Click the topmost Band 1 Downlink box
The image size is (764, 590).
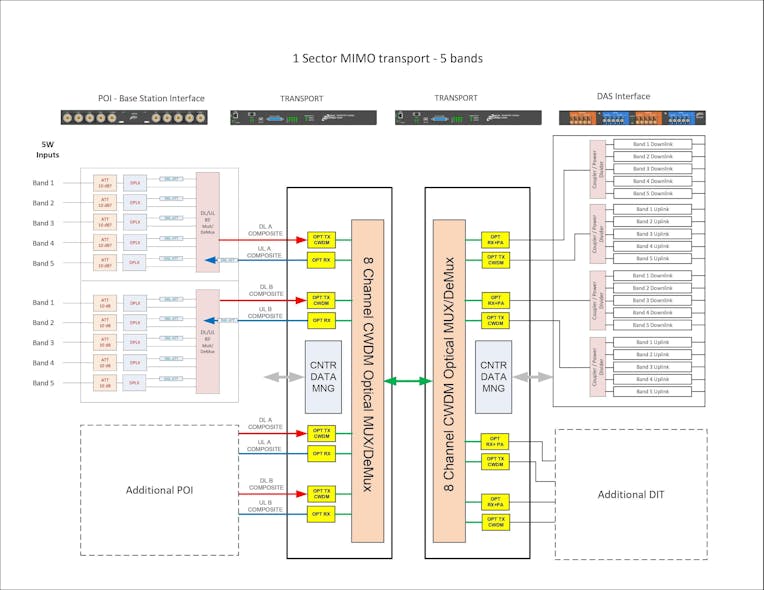pyautogui.click(x=653, y=144)
